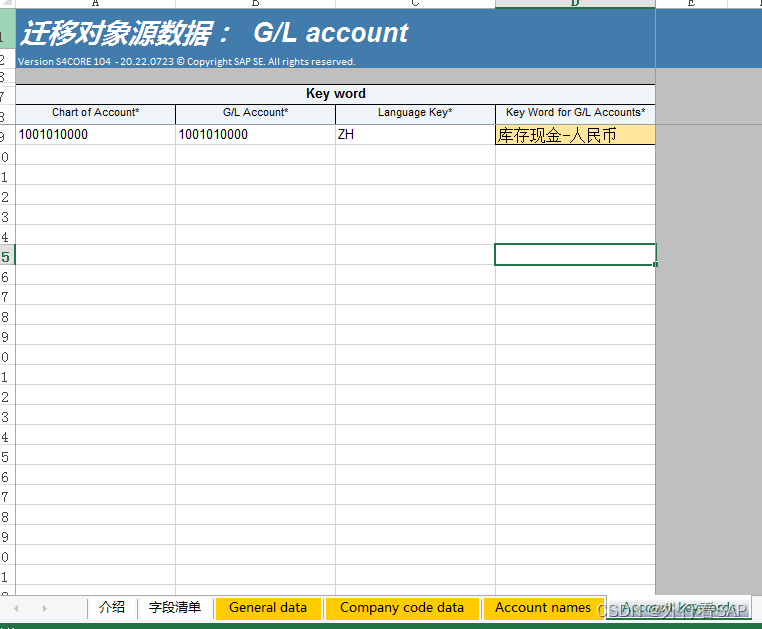The height and width of the screenshot is (629, 762).
Task: Switch to the 字段清单 sheet tab
Action: tap(175, 608)
